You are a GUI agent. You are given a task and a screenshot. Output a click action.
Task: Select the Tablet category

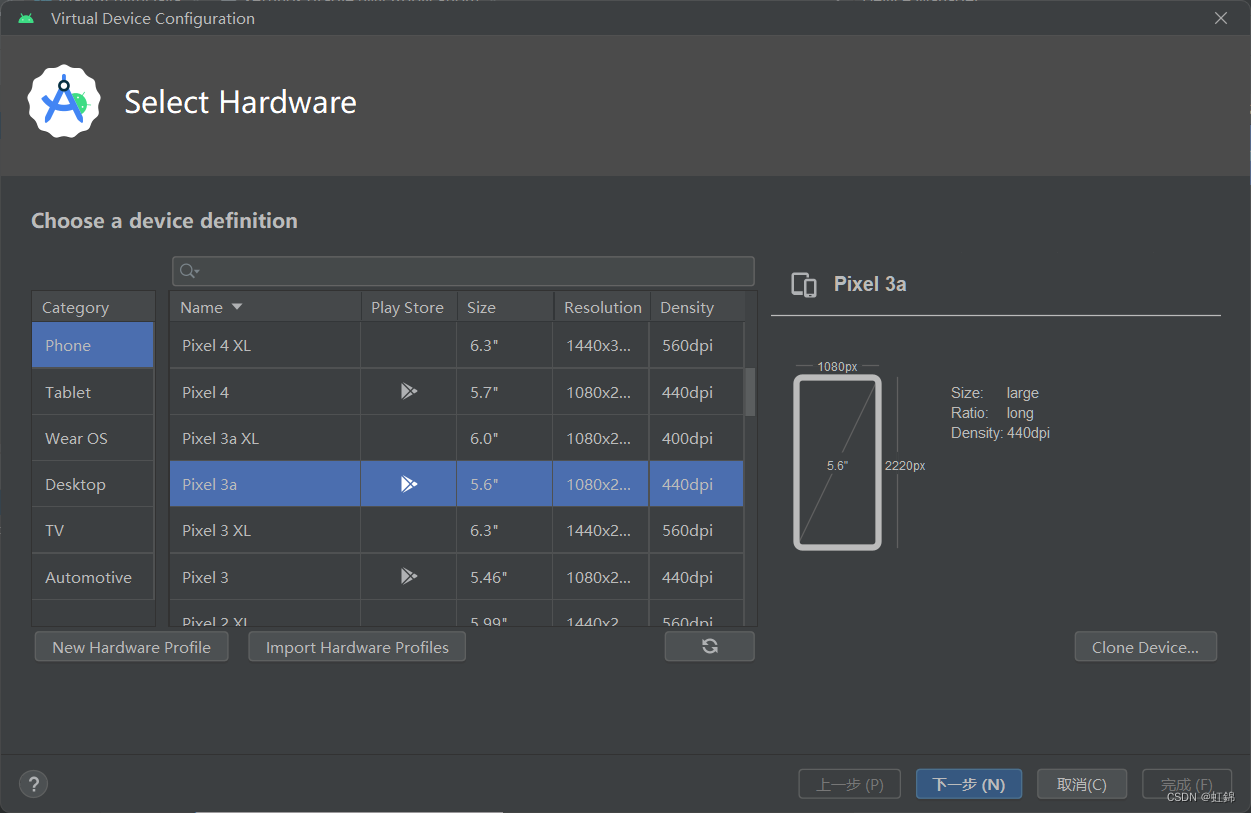pyautogui.click(x=68, y=392)
